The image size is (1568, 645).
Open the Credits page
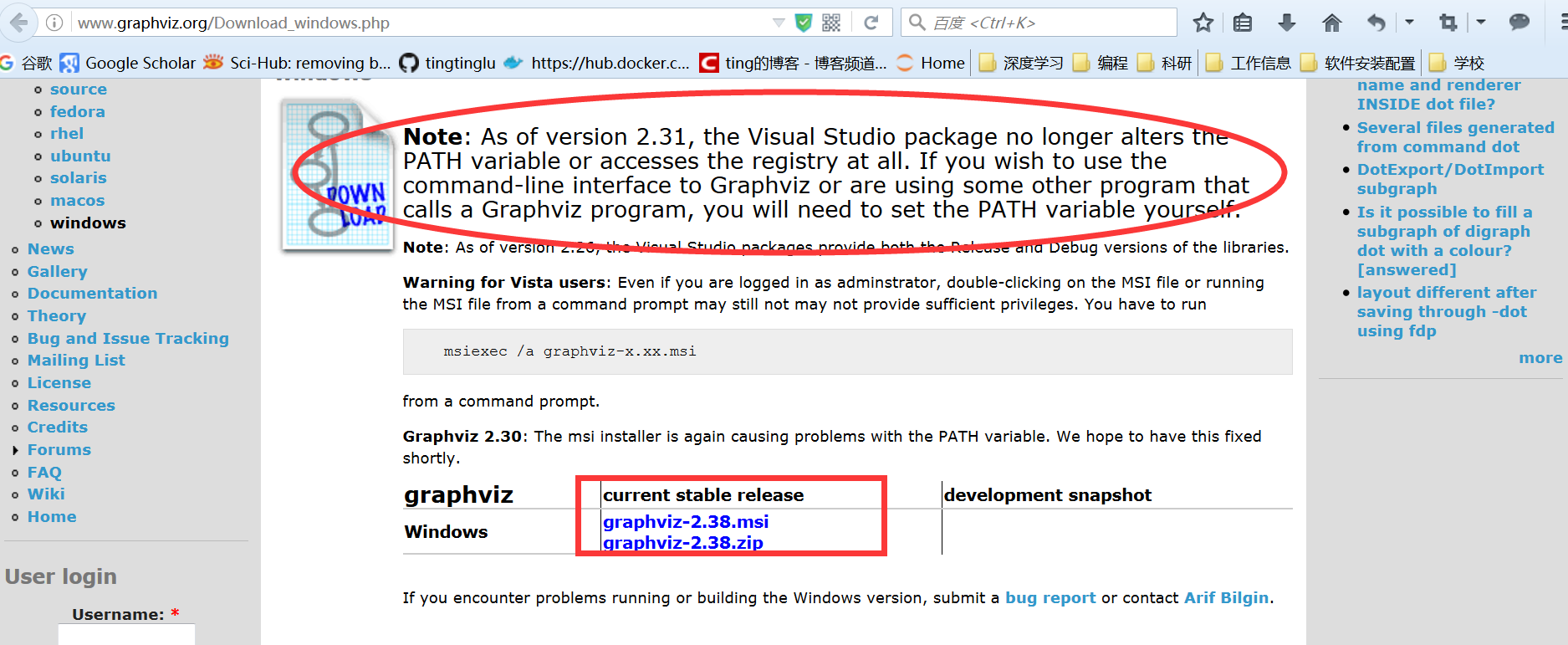coord(58,427)
